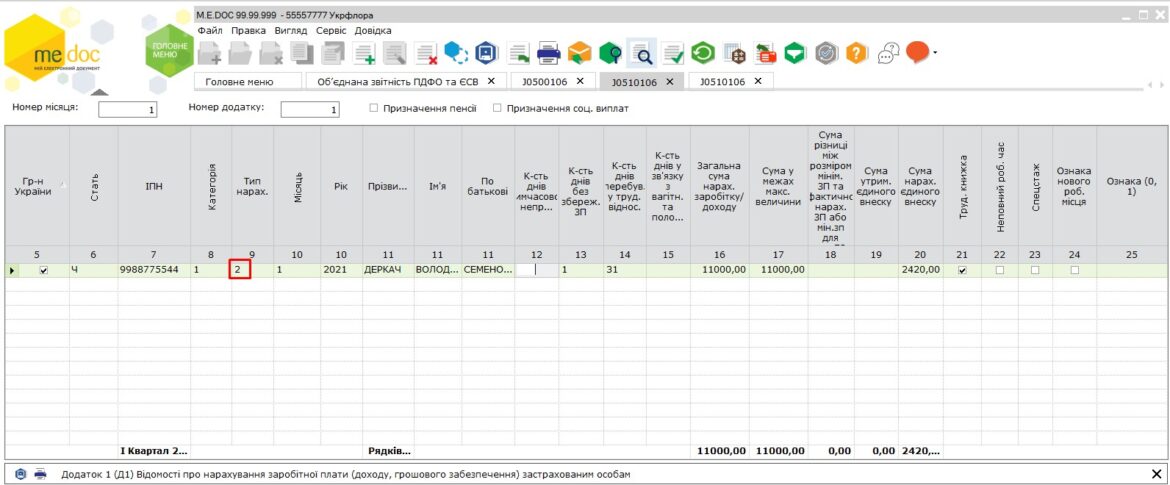
Task: Delete row using red x icon
Action: [426, 53]
